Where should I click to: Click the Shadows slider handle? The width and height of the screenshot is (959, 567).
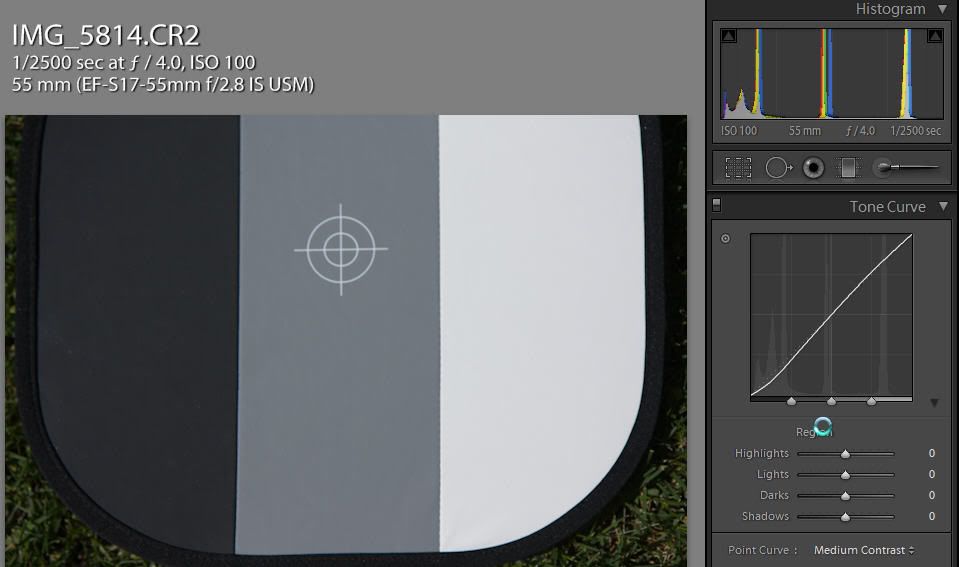pyautogui.click(x=845, y=517)
